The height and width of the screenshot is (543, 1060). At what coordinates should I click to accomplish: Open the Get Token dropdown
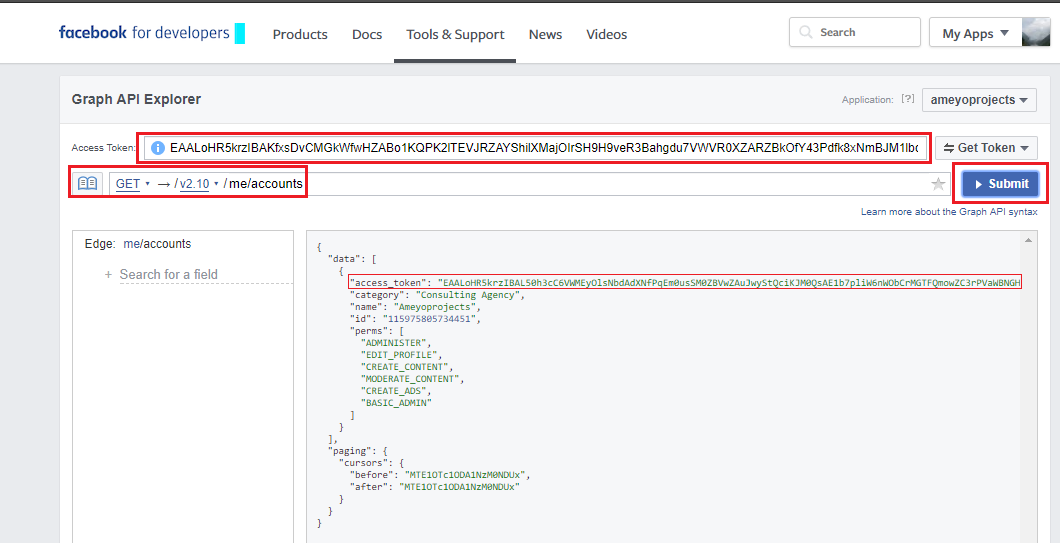(986, 147)
